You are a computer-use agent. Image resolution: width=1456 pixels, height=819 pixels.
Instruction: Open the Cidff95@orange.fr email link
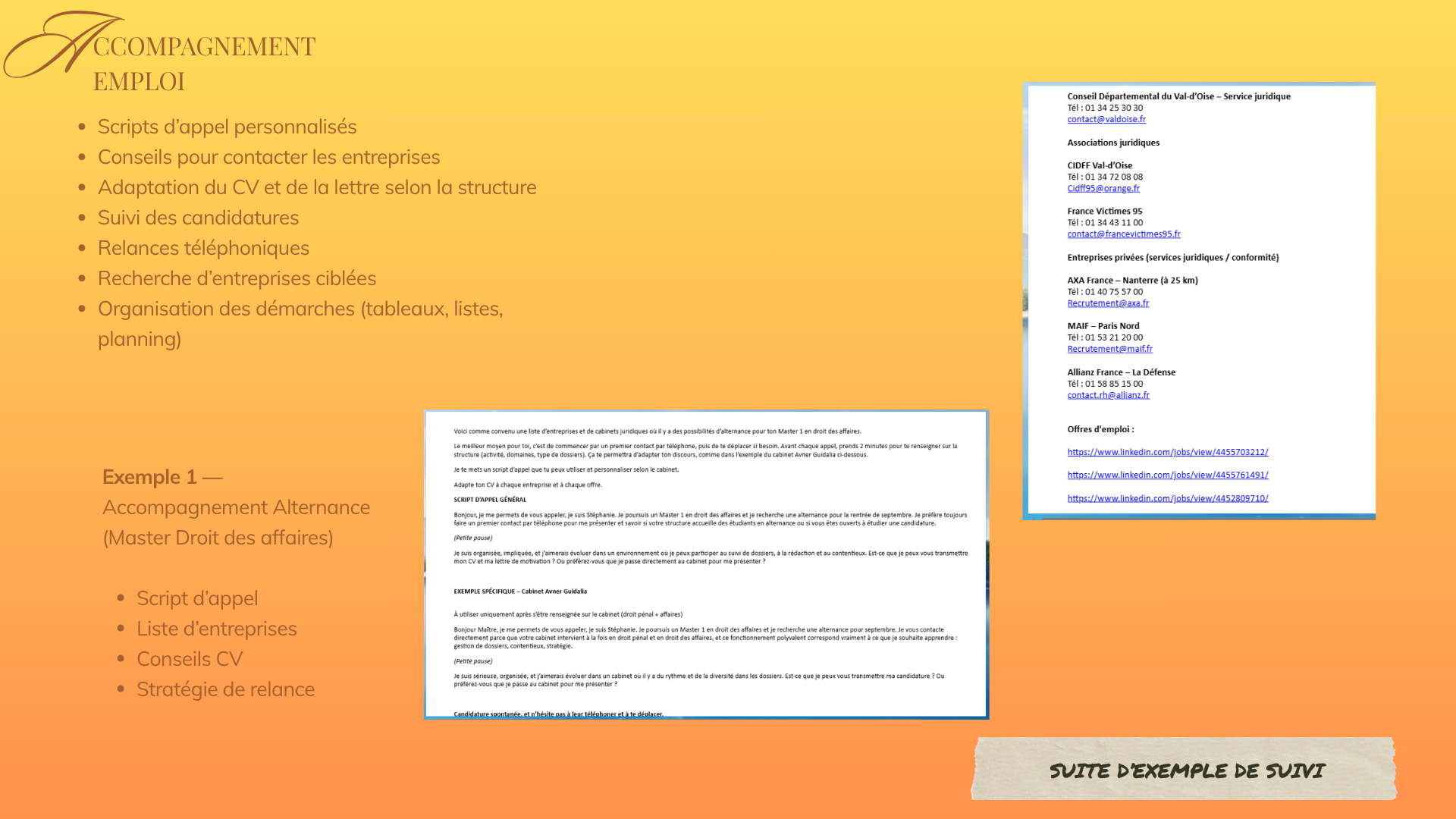(1103, 189)
